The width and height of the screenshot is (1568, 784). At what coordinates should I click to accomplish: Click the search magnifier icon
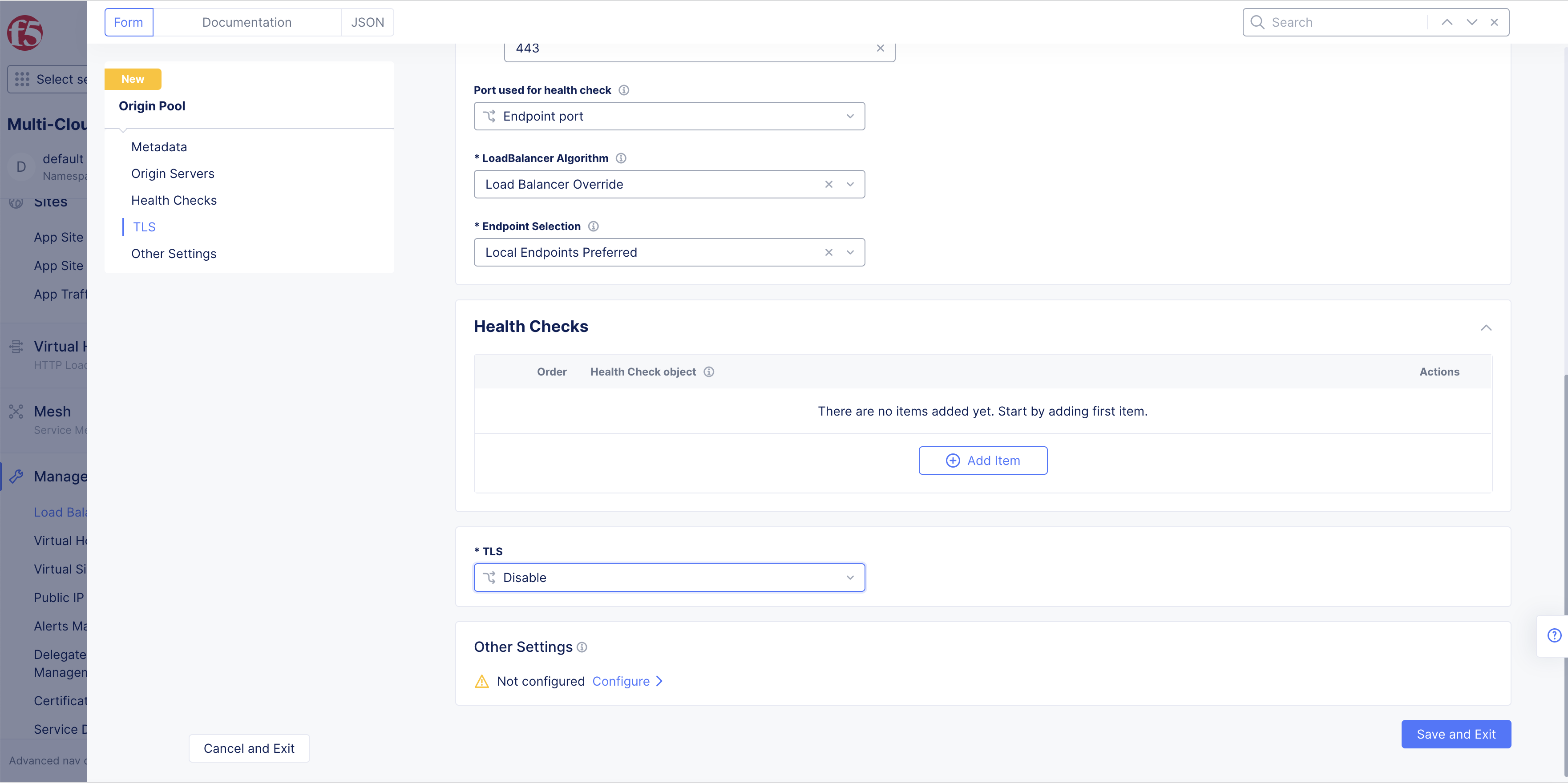1257,22
